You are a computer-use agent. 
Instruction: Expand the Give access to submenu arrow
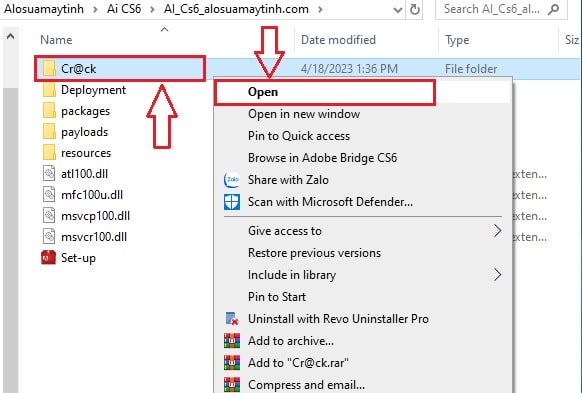[x=497, y=231]
